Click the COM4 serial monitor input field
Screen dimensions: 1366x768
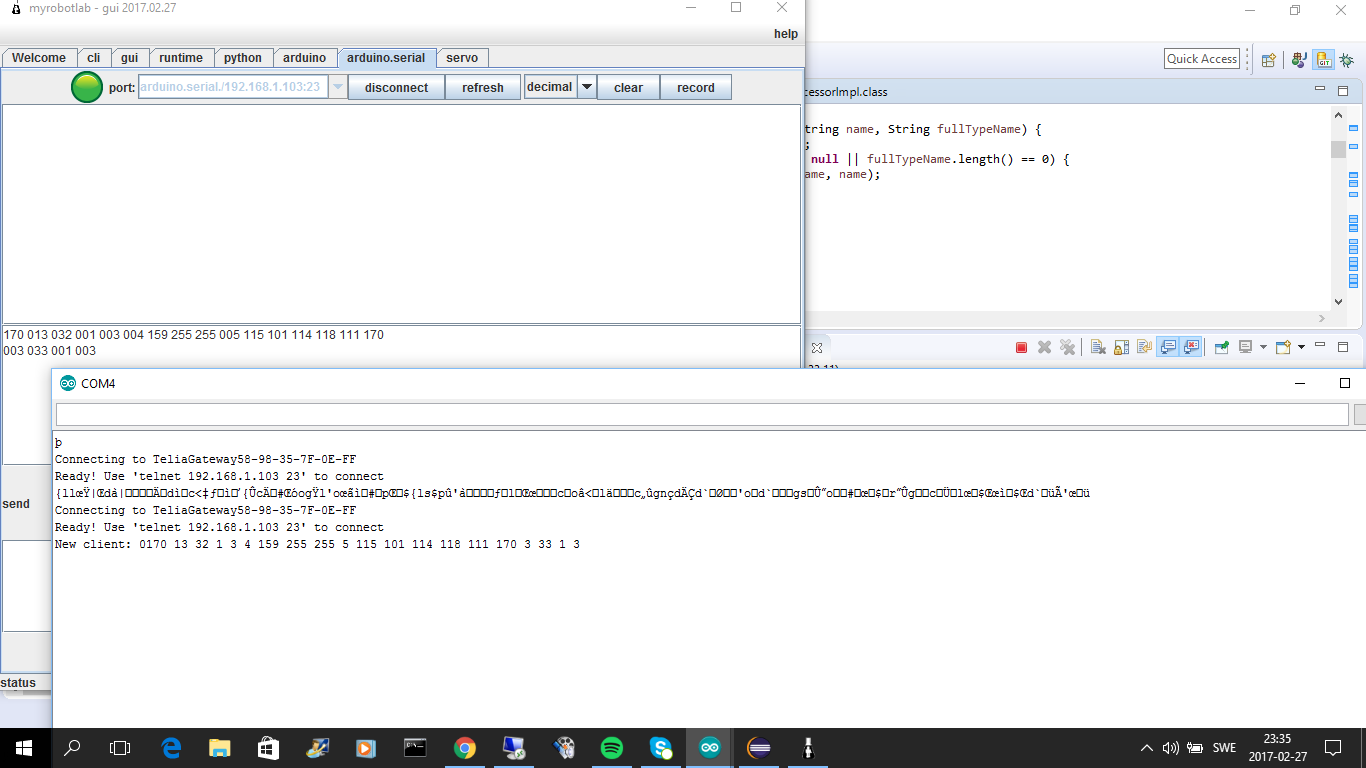pyautogui.click(x=702, y=414)
